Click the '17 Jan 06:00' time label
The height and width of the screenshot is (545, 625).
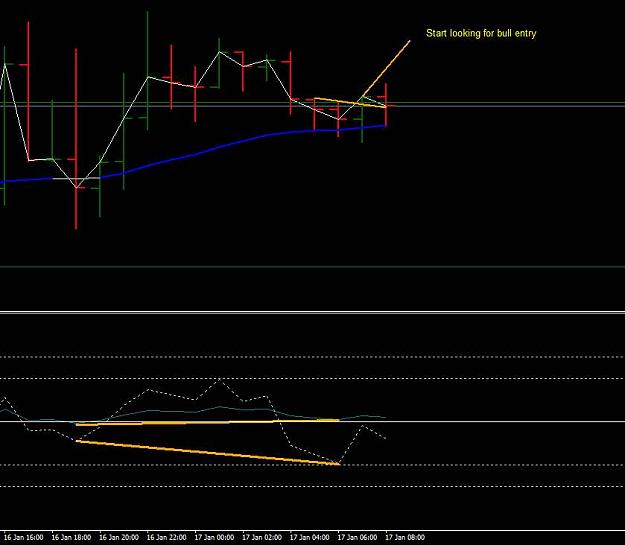[x=357, y=537]
